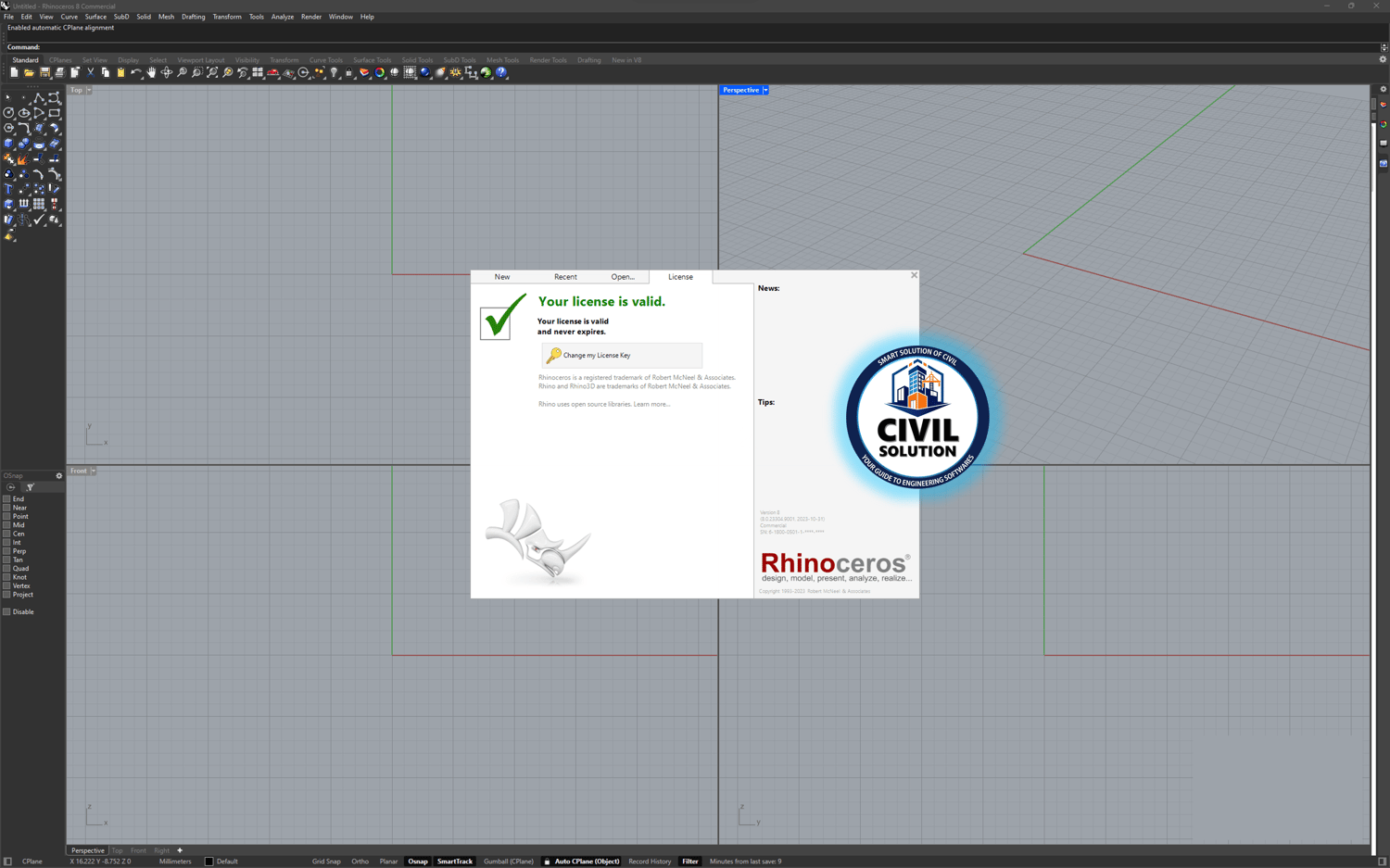Select the Rectangle tool in the left sidebar
Image resolution: width=1390 pixels, height=868 pixels.
click(55, 113)
